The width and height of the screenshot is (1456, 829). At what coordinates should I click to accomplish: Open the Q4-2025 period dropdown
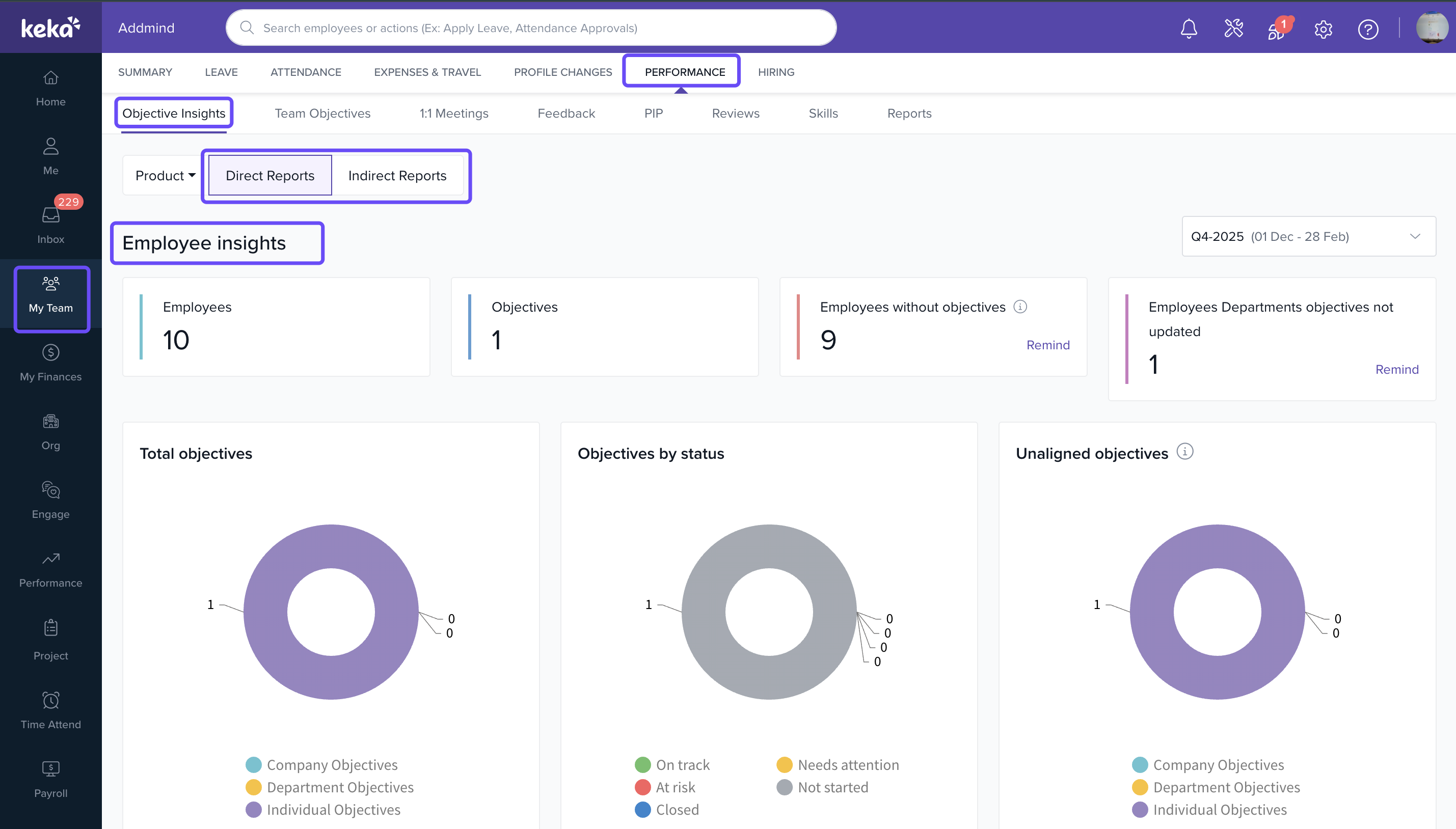1308,236
